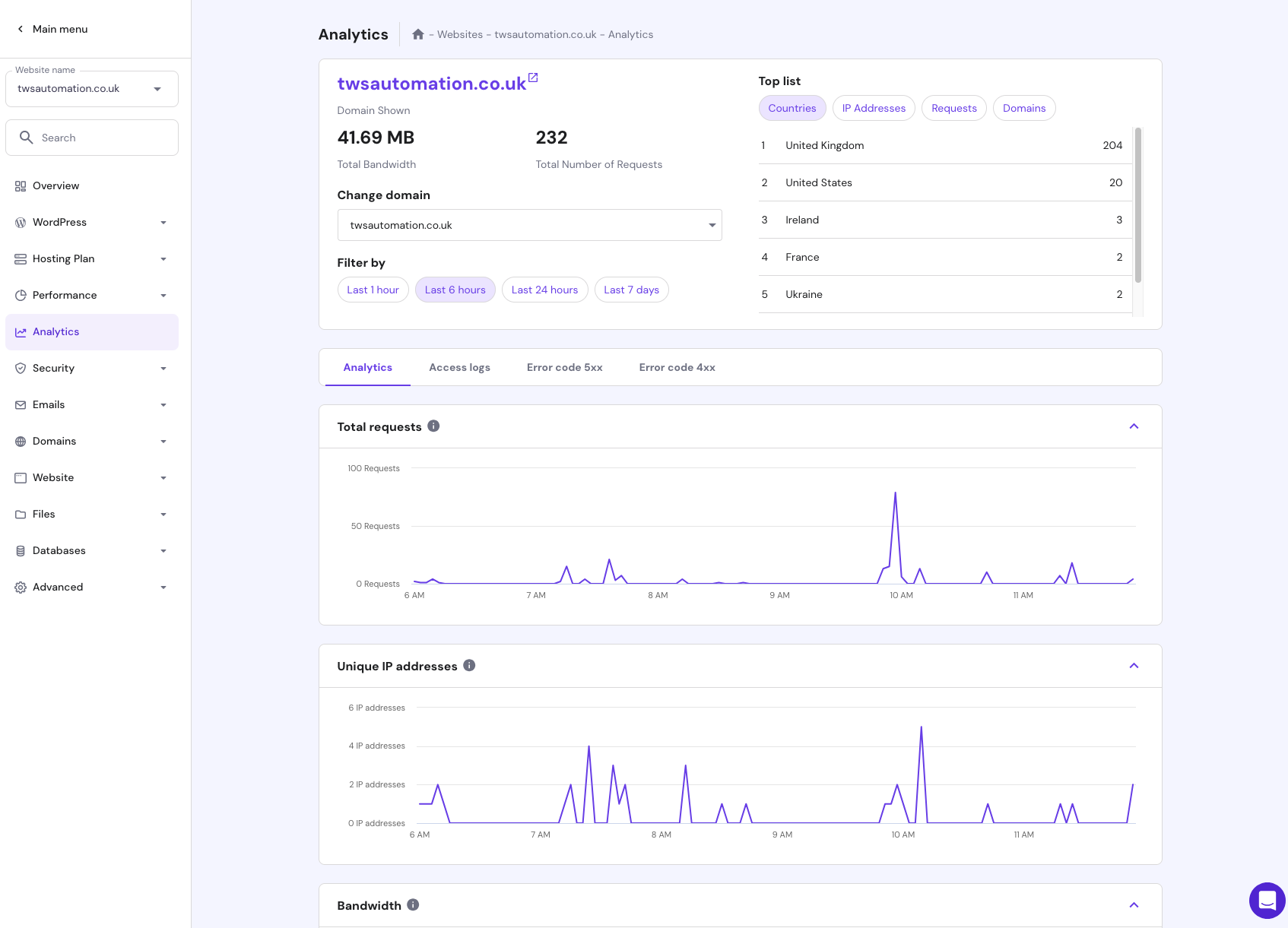Click the sidebar Search field

pyautogui.click(x=92, y=138)
